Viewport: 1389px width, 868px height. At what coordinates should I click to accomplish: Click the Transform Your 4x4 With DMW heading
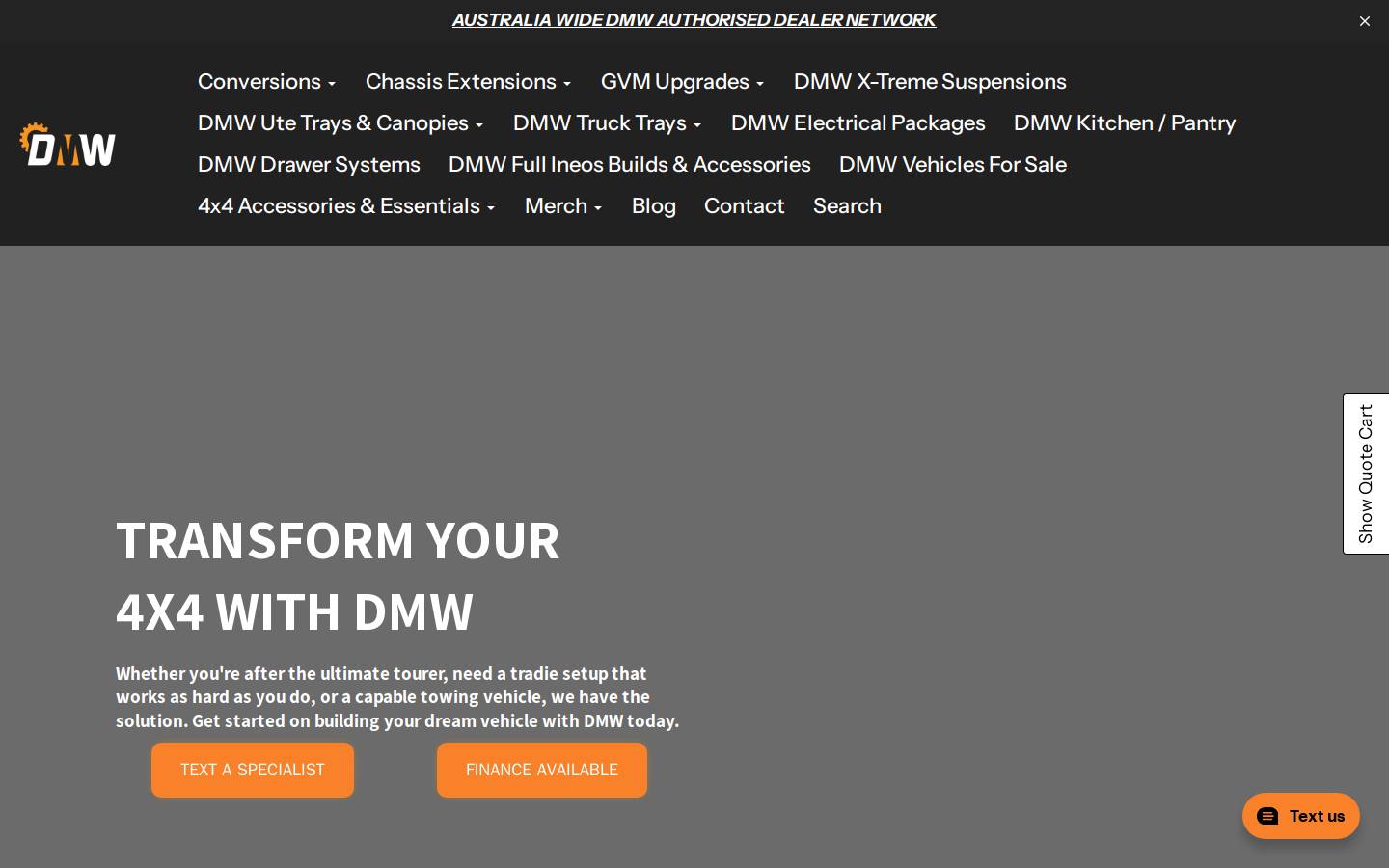point(338,576)
